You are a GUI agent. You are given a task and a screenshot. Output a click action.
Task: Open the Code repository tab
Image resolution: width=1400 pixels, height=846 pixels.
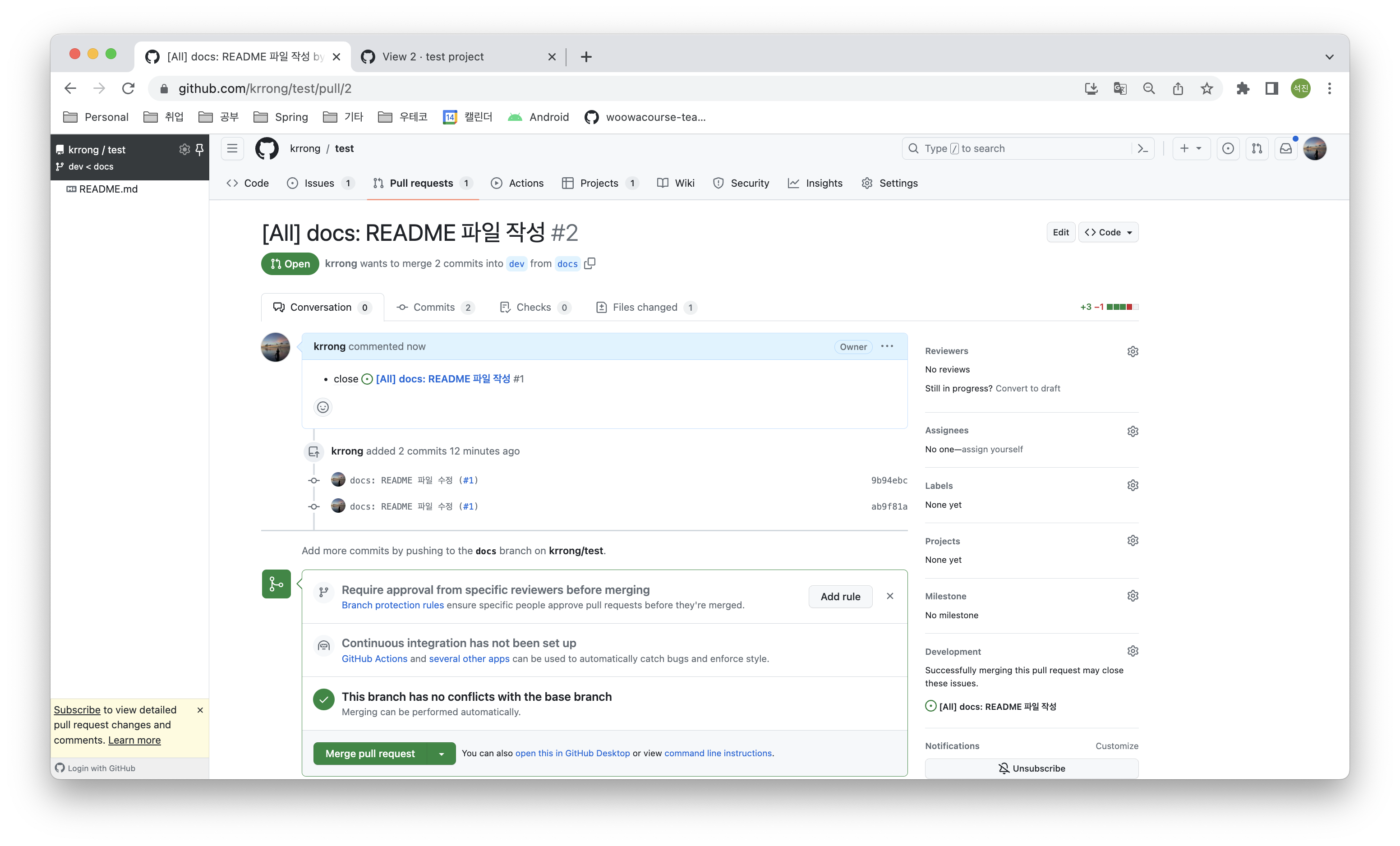[247, 184]
